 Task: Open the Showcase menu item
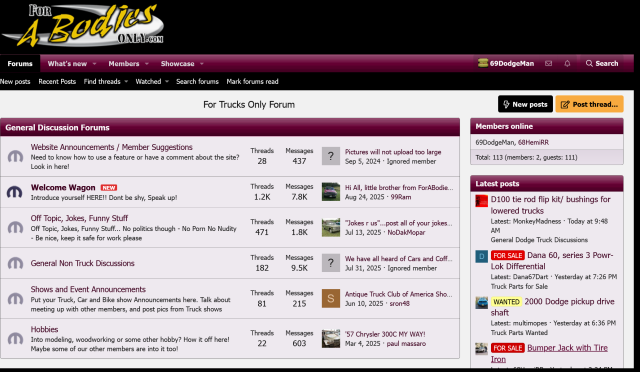(x=178, y=64)
